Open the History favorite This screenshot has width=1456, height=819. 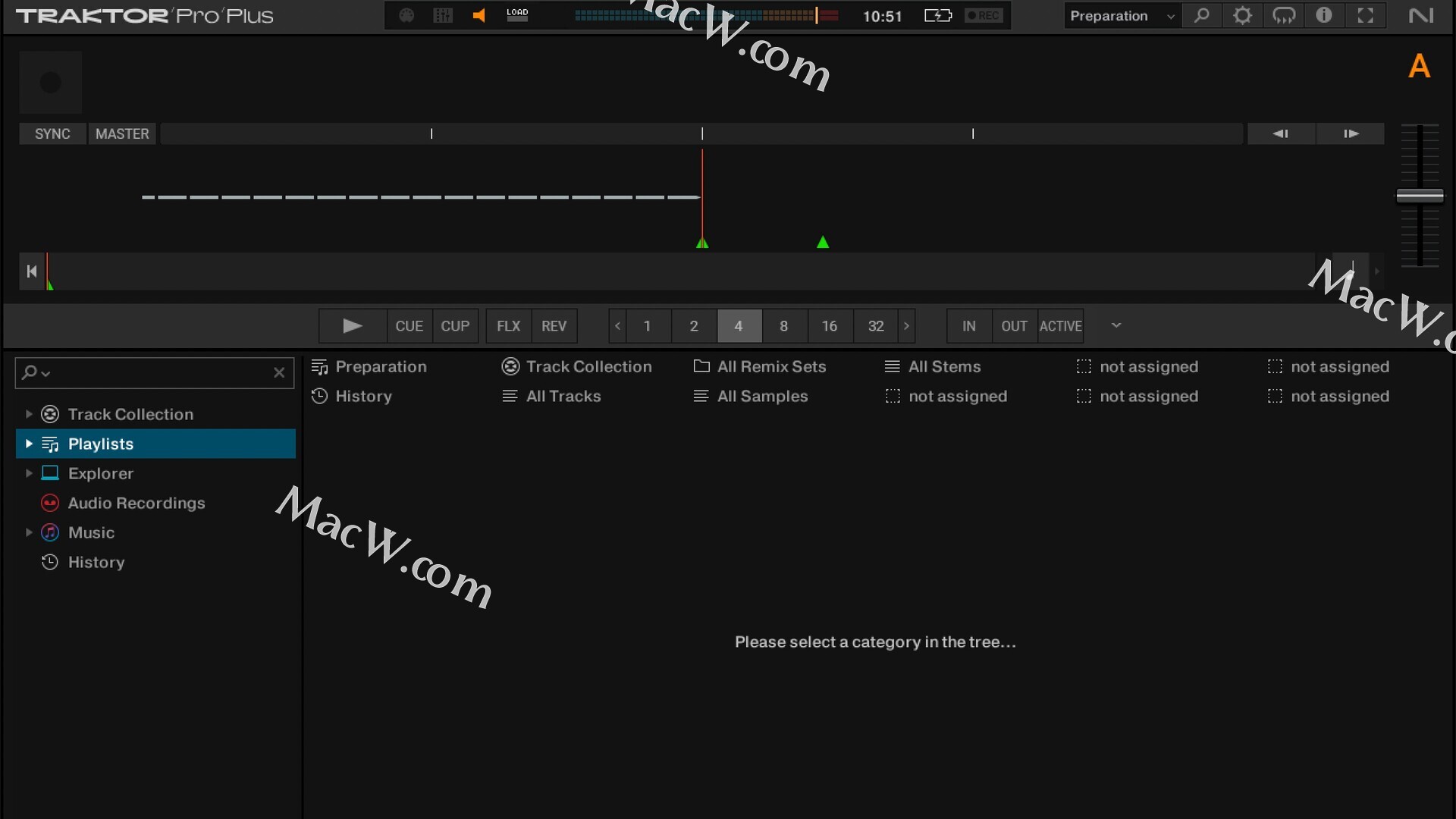pos(352,396)
